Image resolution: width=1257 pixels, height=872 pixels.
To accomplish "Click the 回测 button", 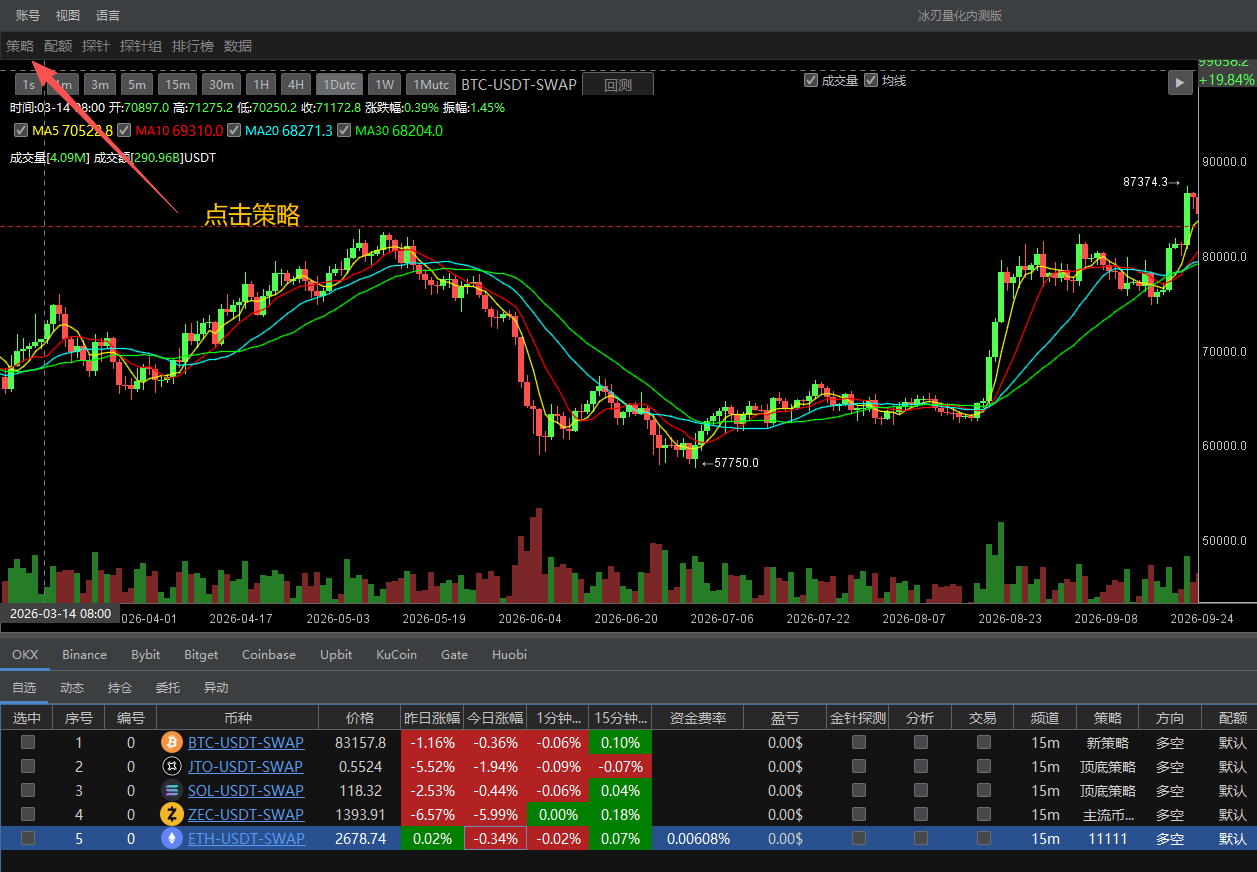I will tap(618, 85).
